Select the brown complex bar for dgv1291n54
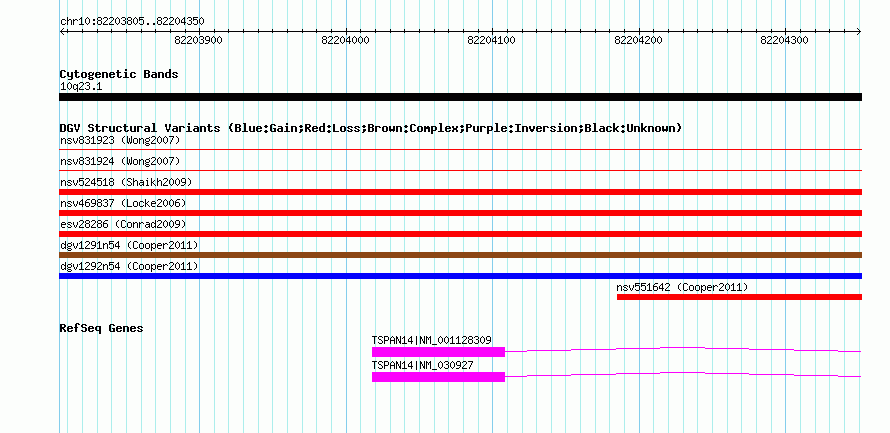The image size is (890, 433). tap(460, 255)
